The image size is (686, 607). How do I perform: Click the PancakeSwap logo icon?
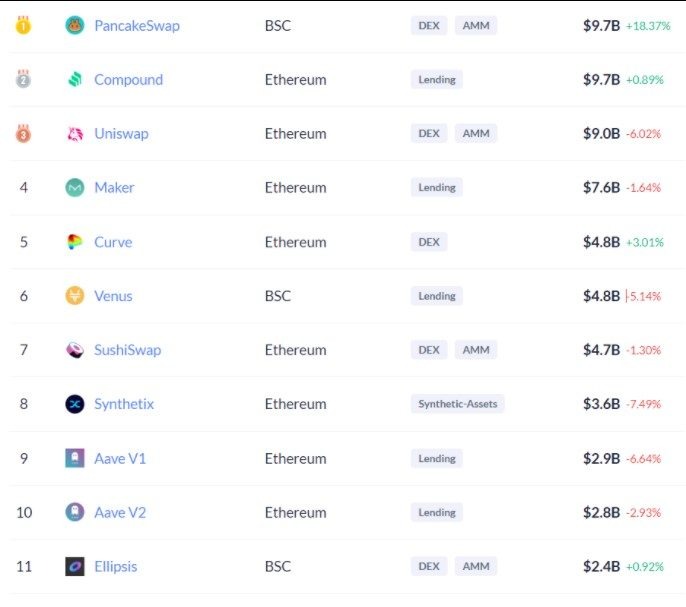[75, 25]
